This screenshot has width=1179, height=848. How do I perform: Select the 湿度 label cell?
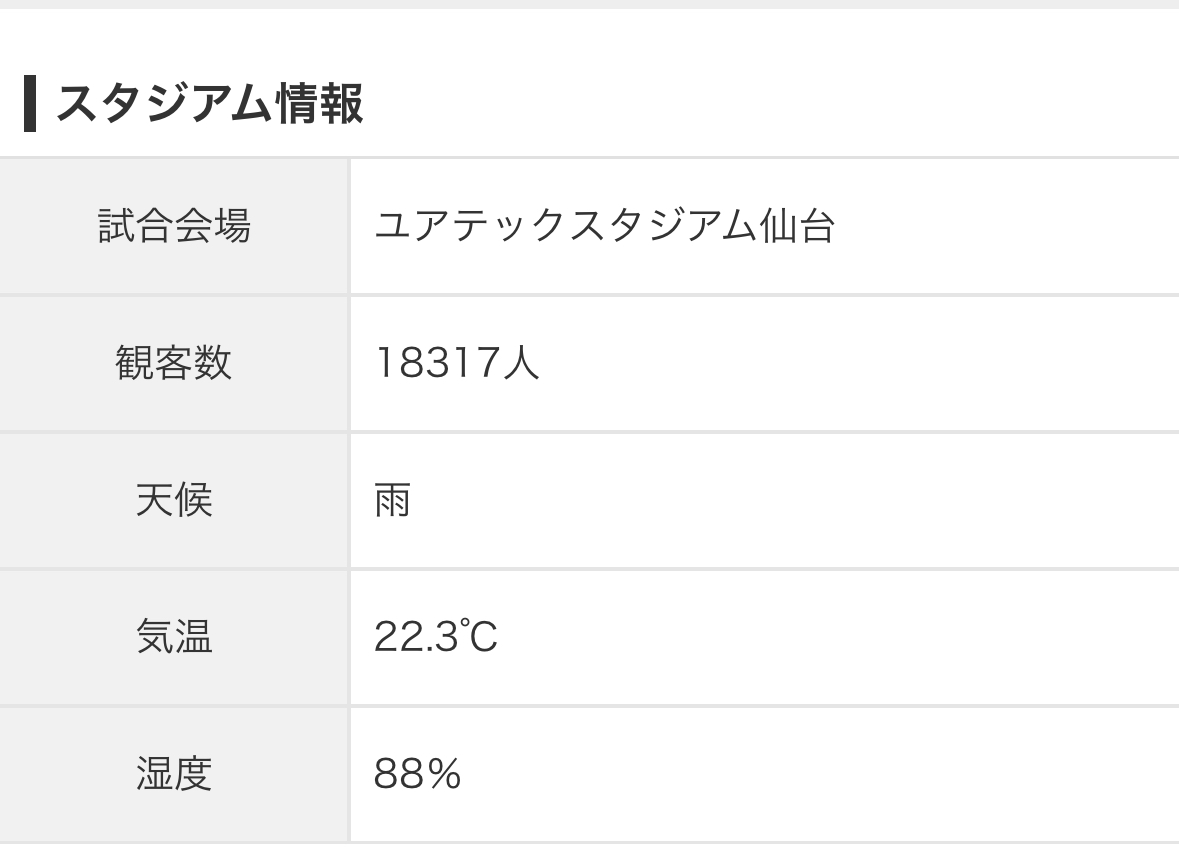[x=174, y=773]
